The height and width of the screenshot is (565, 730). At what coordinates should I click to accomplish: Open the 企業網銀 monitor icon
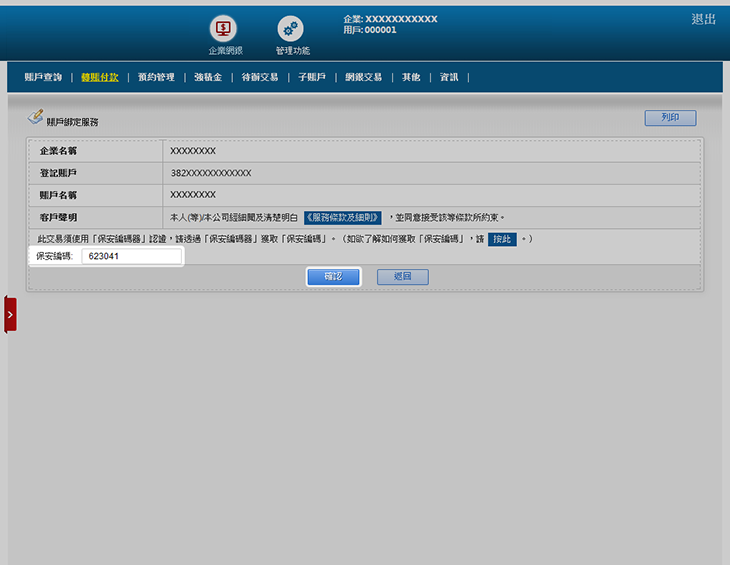pos(225,29)
